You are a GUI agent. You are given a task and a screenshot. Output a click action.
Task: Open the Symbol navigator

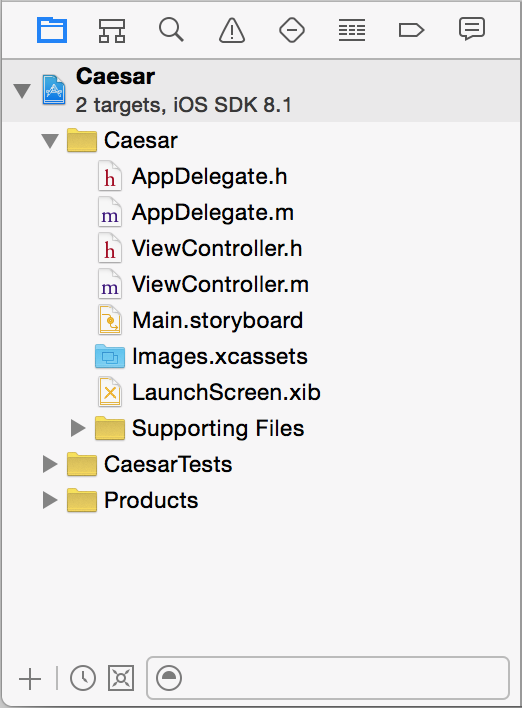(x=112, y=30)
